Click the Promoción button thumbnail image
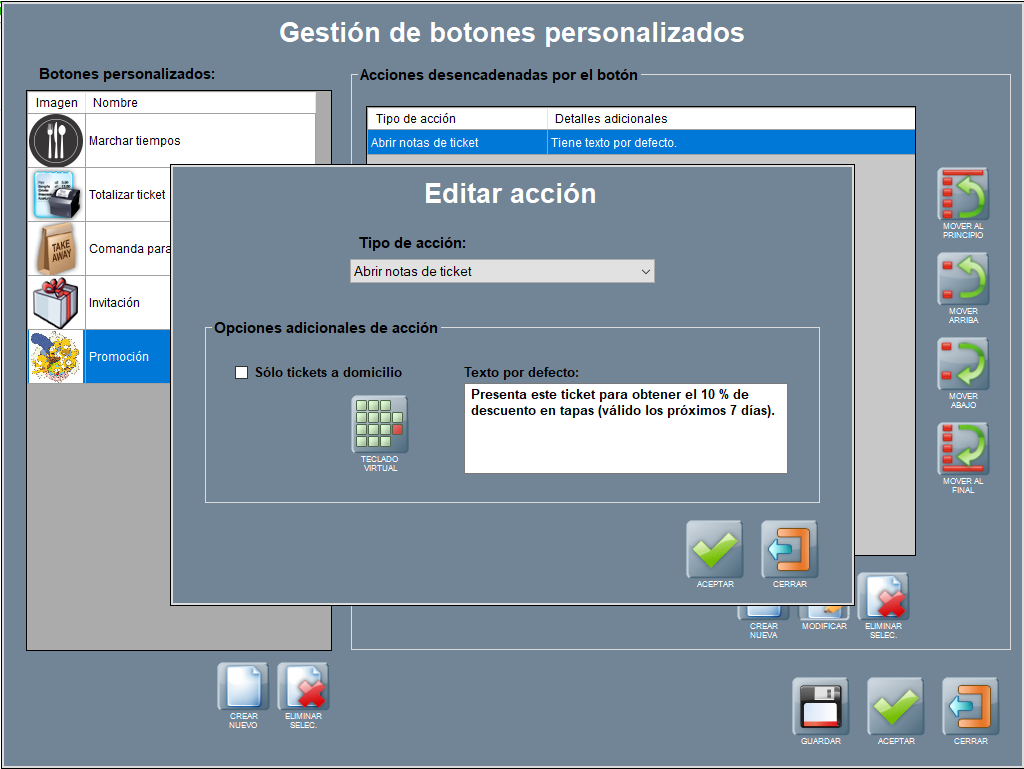Image resolution: width=1024 pixels, height=769 pixels. tap(56, 357)
